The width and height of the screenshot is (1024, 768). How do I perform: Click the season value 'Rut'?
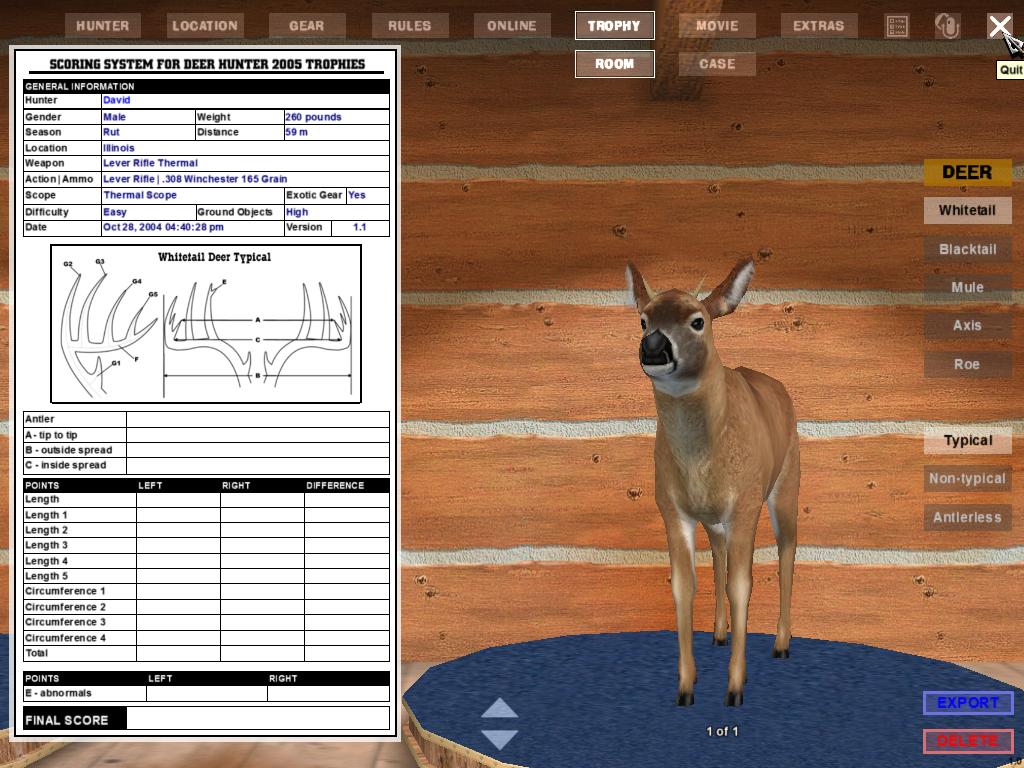click(111, 132)
